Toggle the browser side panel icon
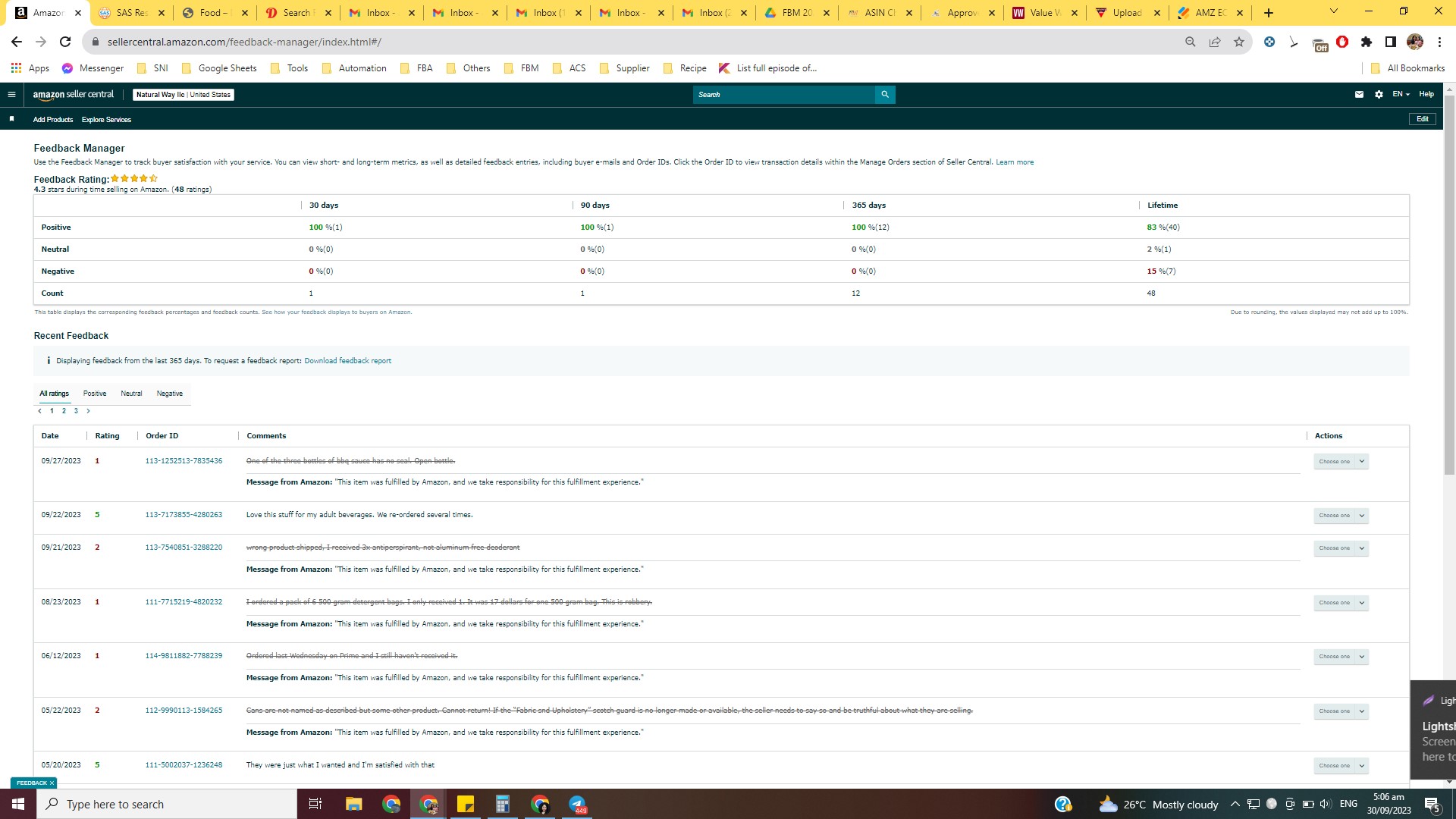 (x=1391, y=42)
